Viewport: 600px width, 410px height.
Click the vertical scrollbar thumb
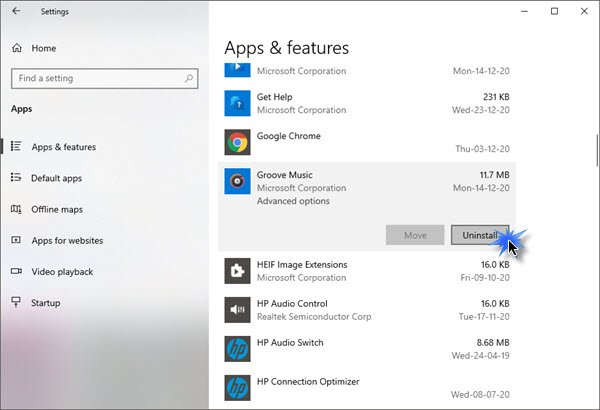597,151
